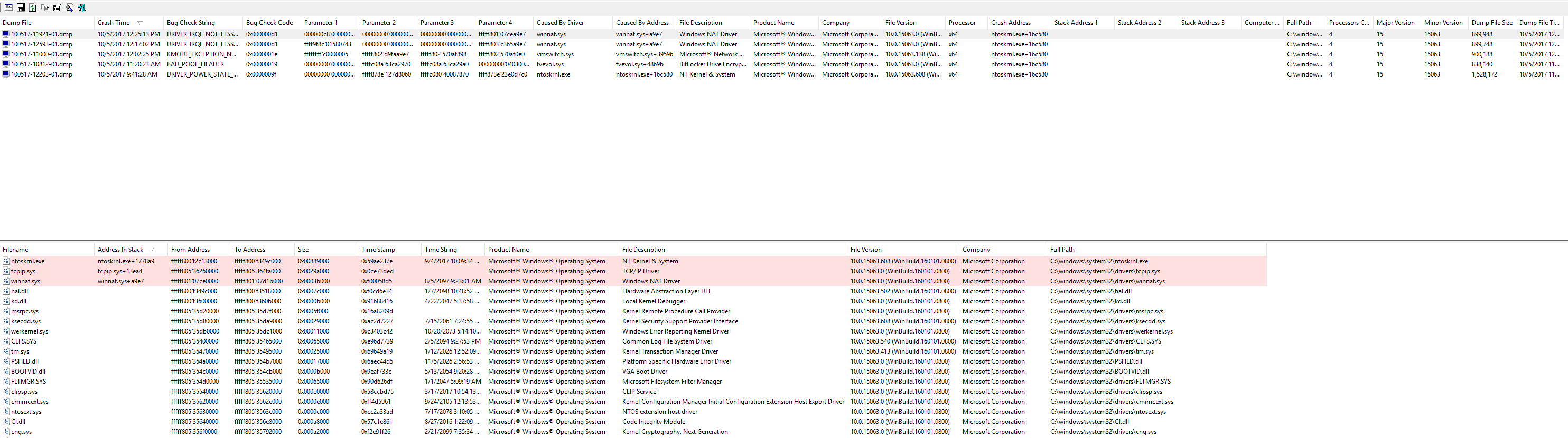Click the Address In Stack column header
Screen dimensions: 1568x438
pyautogui.click(x=132, y=250)
